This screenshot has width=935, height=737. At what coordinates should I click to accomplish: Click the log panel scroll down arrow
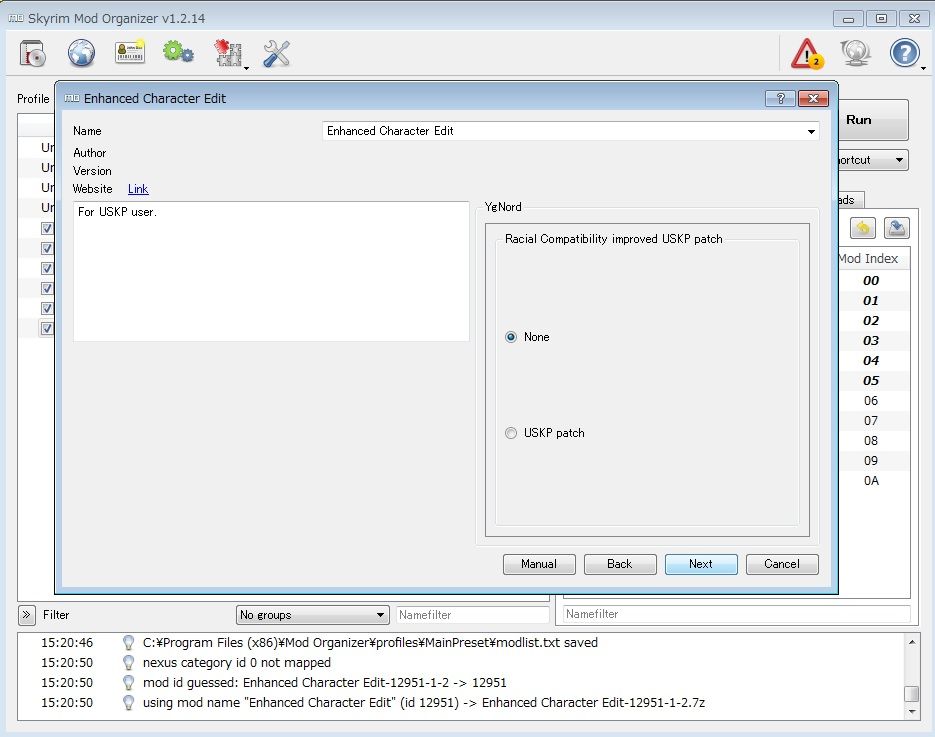(x=912, y=712)
